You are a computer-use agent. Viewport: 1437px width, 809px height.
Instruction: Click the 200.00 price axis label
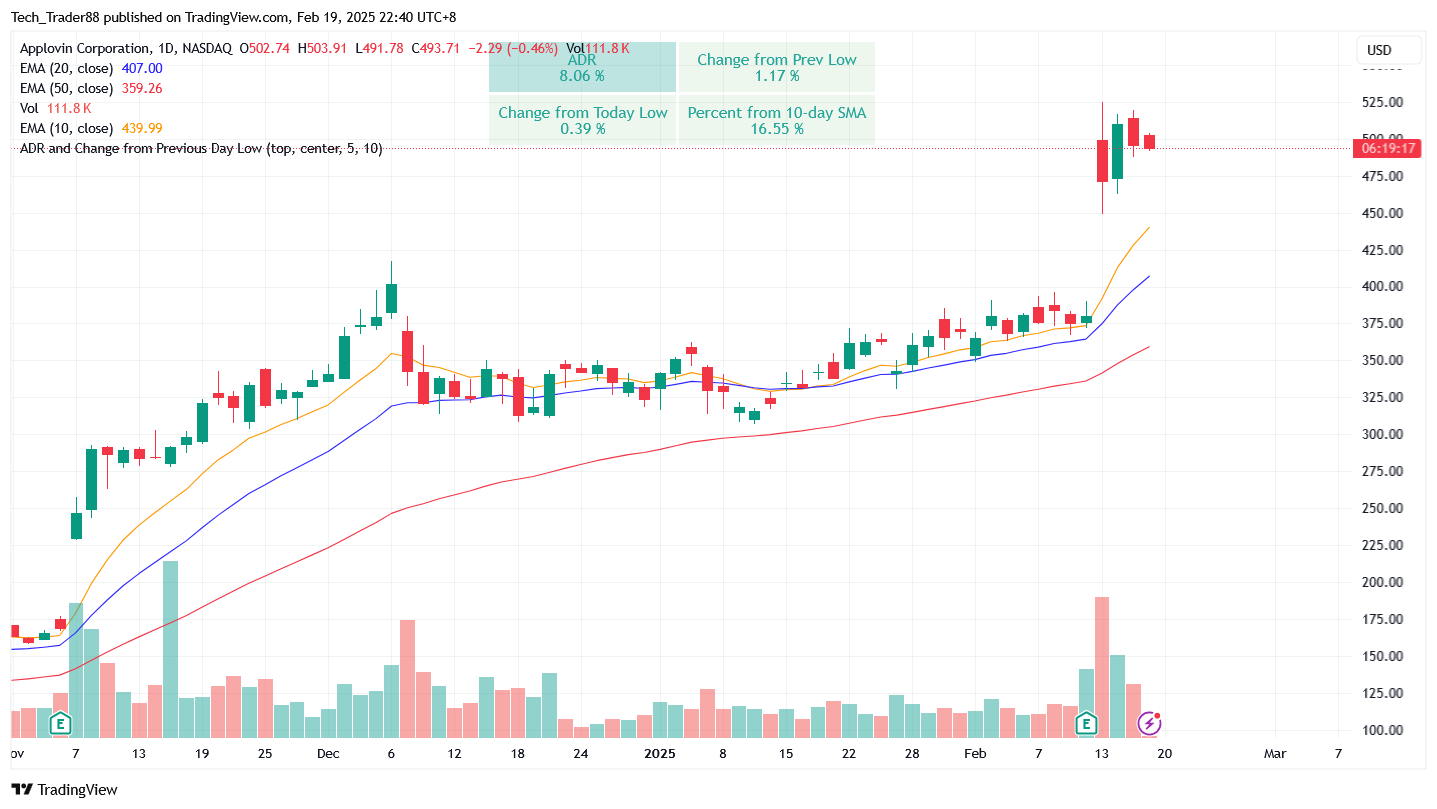pyautogui.click(x=1381, y=582)
